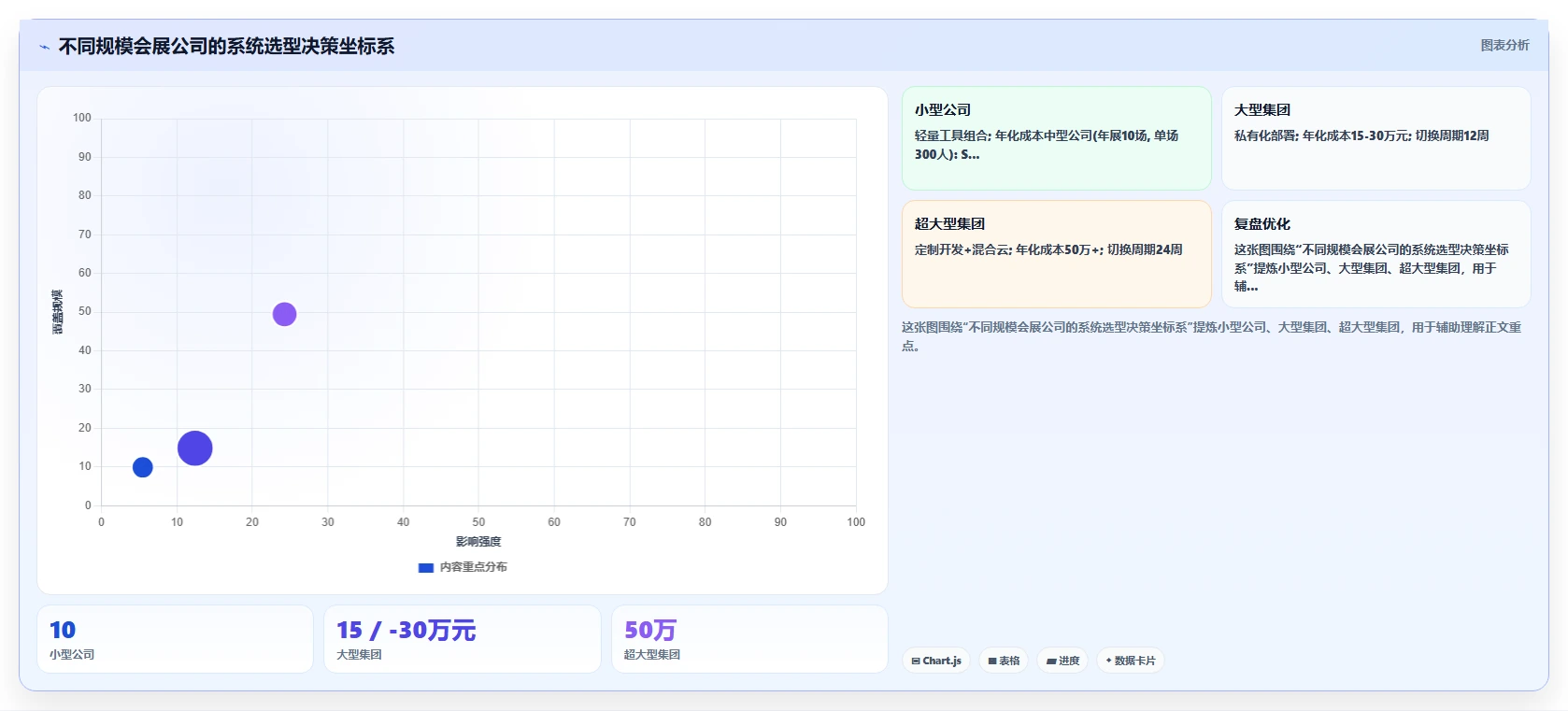1568x711 pixels.
Task: Click the 定制开发+混合云 description text
Action: click(1048, 249)
